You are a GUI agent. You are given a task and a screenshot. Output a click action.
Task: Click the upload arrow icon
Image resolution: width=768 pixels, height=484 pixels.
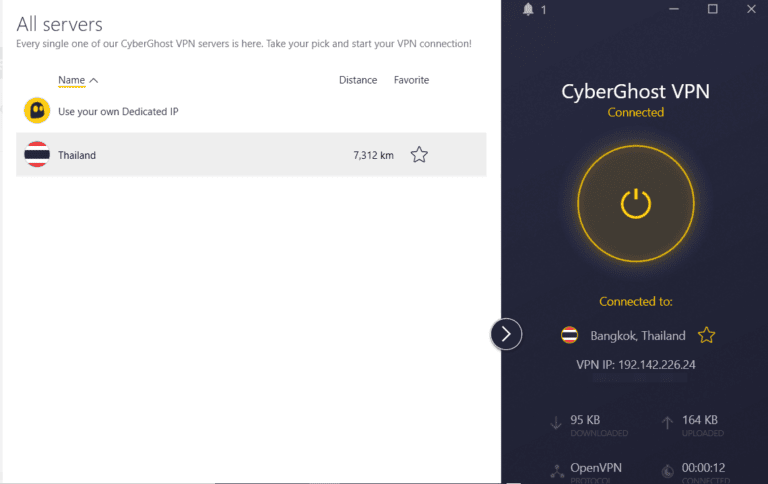point(667,423)
